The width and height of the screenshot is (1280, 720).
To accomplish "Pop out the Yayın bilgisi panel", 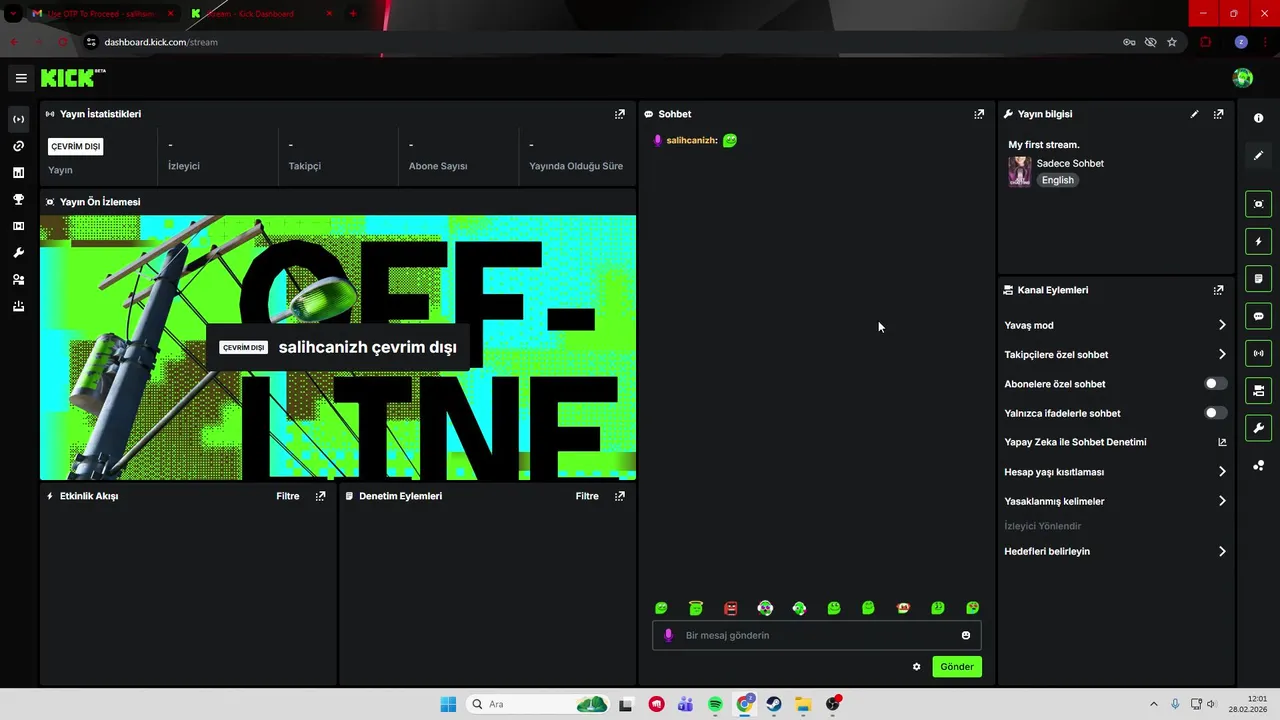I will 1218,114.
